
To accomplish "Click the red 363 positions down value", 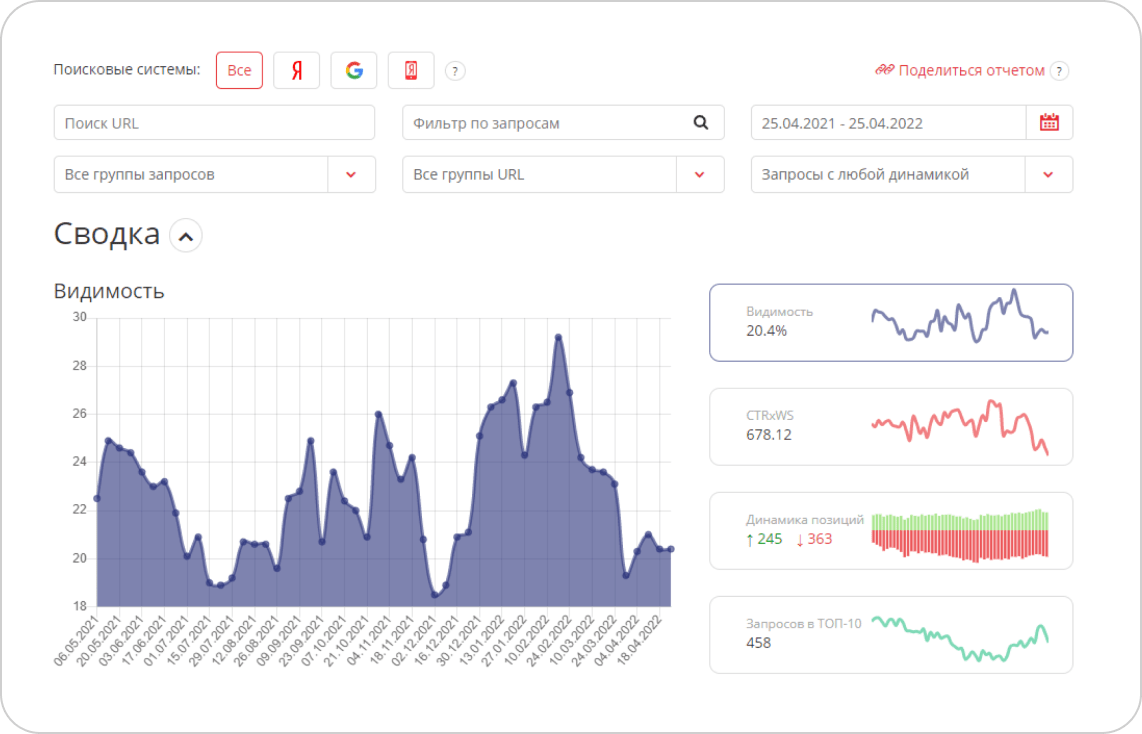I will click(814, 540).
